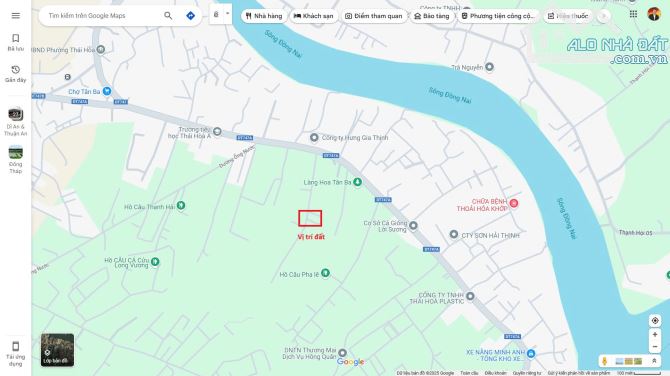670x376 pixels.
Task: Select the Hiệu thuốc filter chip
Action: [x=568, y=16]
